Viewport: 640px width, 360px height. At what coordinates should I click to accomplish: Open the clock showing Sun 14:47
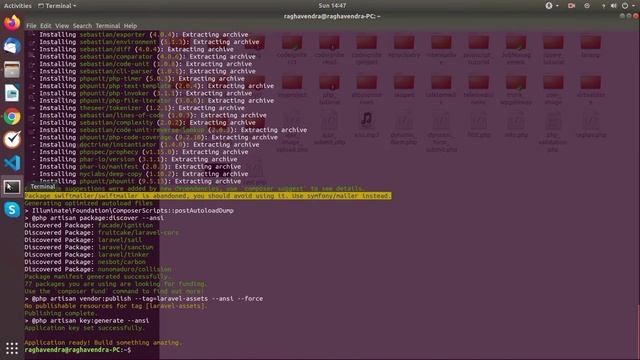332,6
